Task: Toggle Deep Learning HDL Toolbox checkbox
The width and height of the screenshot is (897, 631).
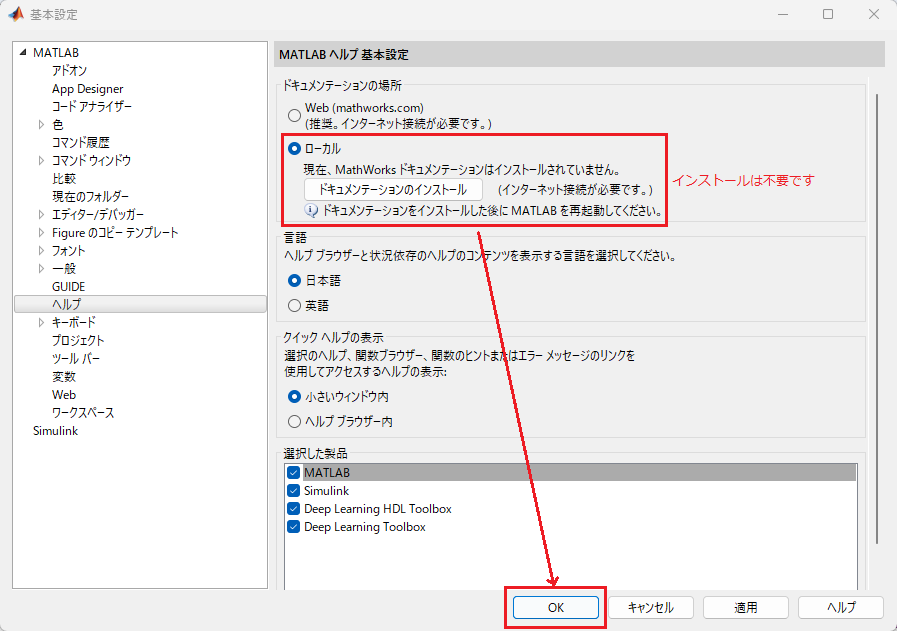Action: tap(293, 509)
